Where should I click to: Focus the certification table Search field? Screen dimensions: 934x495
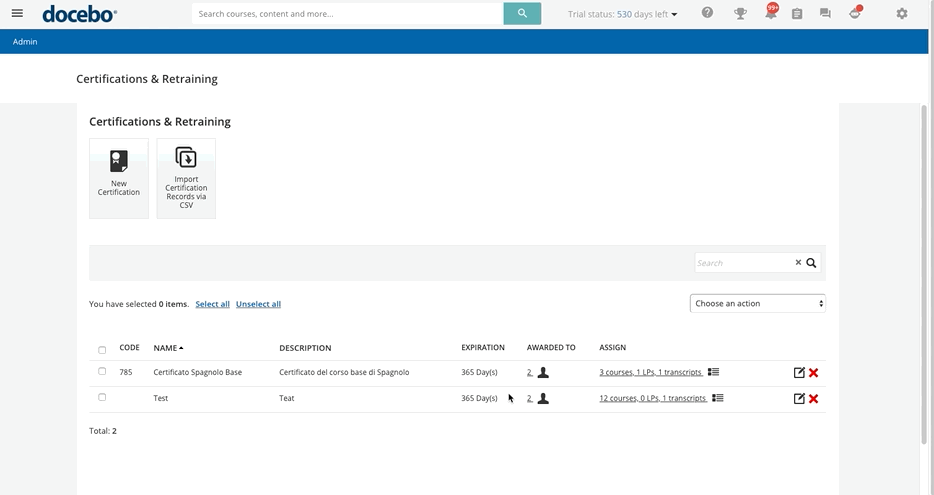point(745,263)
